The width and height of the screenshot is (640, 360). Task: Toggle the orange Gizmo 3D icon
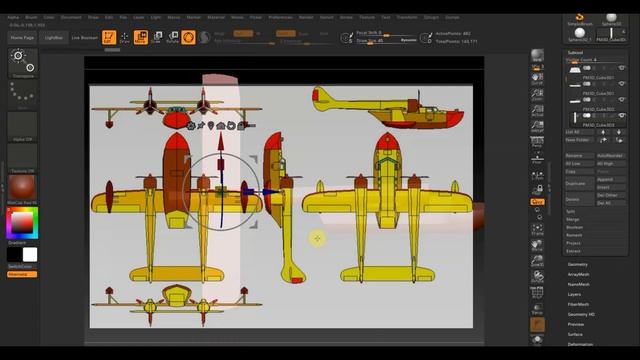tap(188, 37)
